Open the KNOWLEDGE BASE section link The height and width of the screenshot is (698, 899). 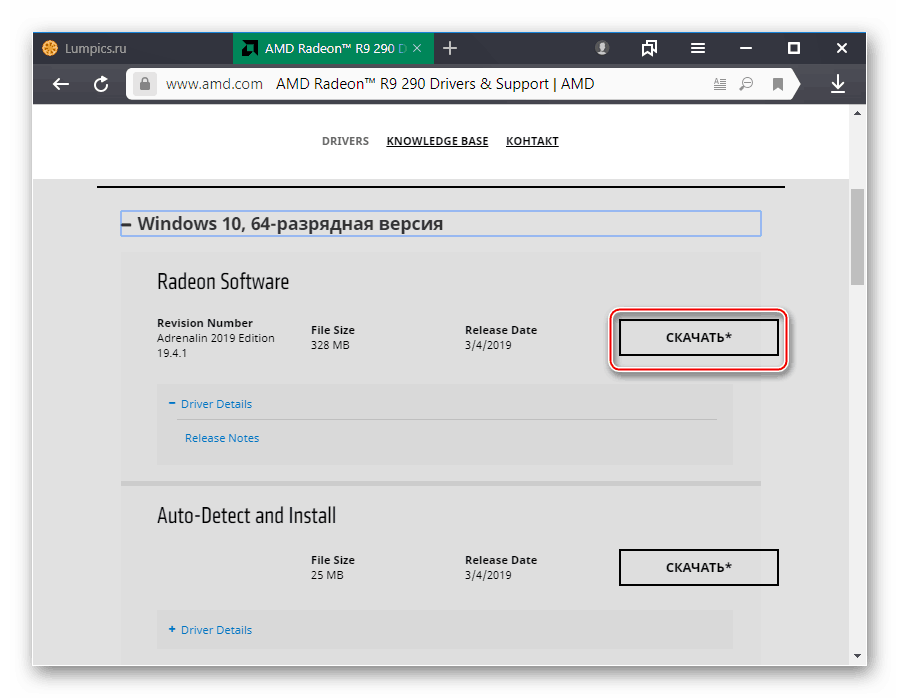tap(437, 141)
